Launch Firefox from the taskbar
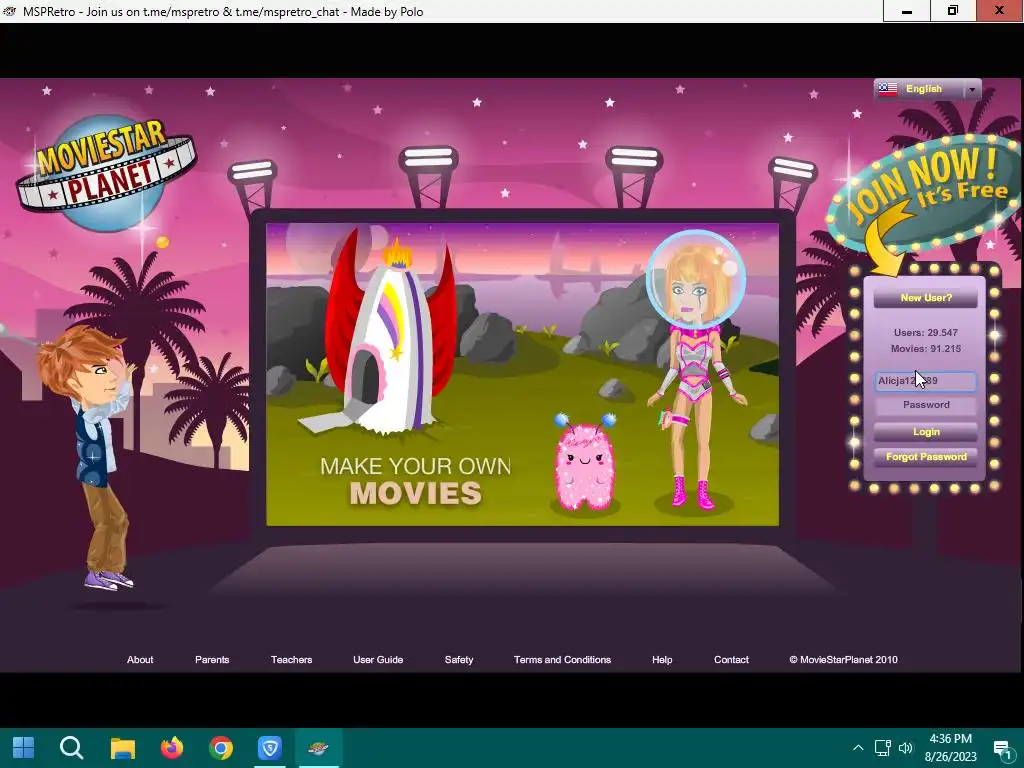Image resolution: width=1024 pixels, height=768 pixels. (172, 748)
